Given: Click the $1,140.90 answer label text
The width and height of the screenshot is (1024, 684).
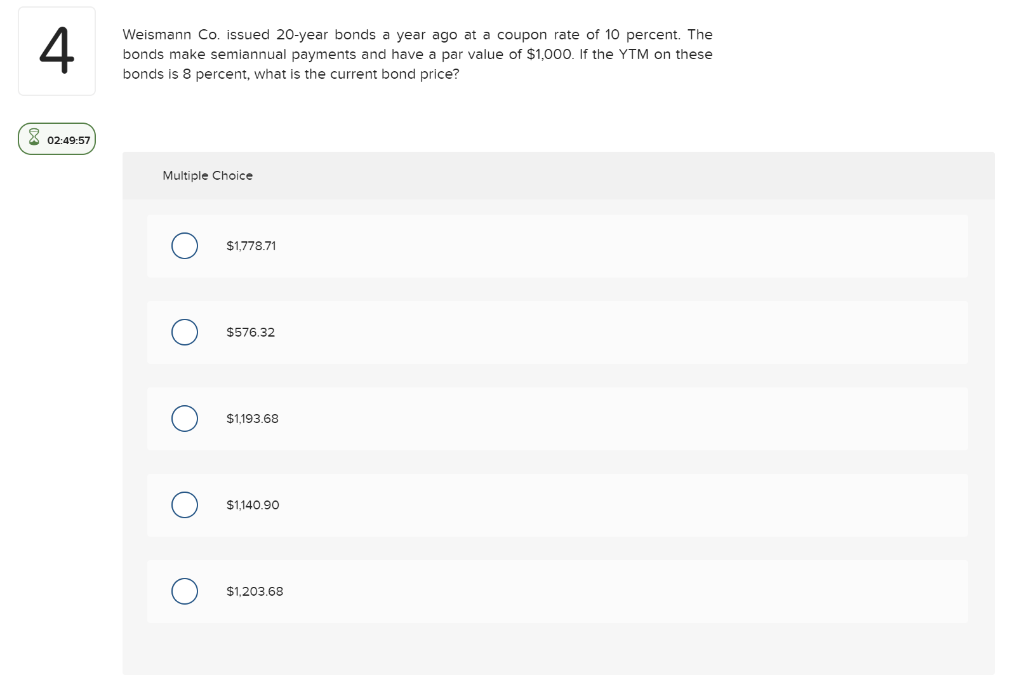Looking at the screenshot, I should click(x=252, y=505).
